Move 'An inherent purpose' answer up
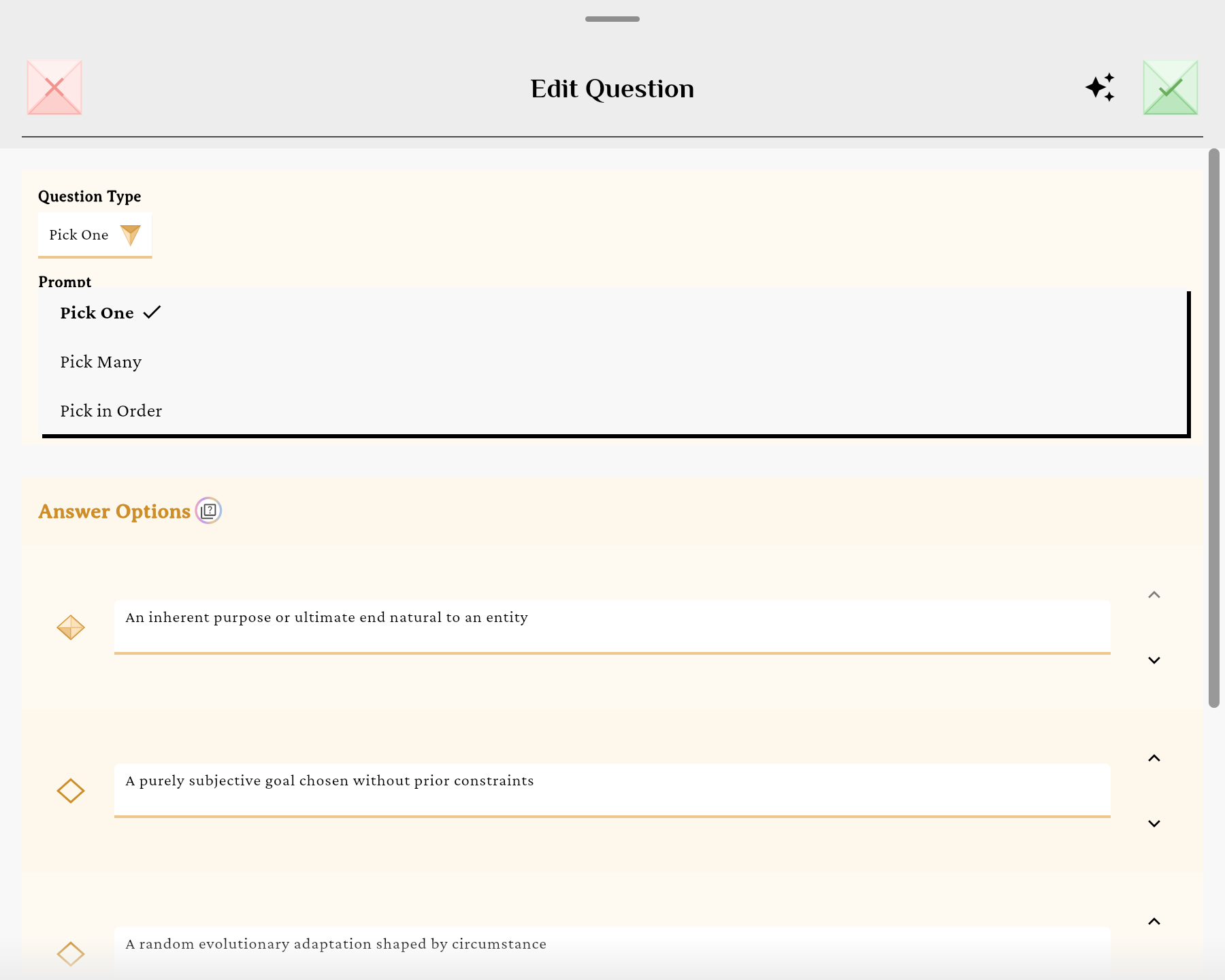Image resolution: width=1225 pixels, height=980 pixels. (1154, 595)
